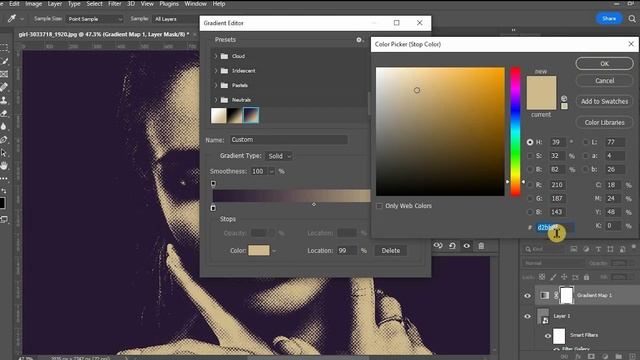
Task: Click the blue Share button
Action: click(x=609, y=19)
